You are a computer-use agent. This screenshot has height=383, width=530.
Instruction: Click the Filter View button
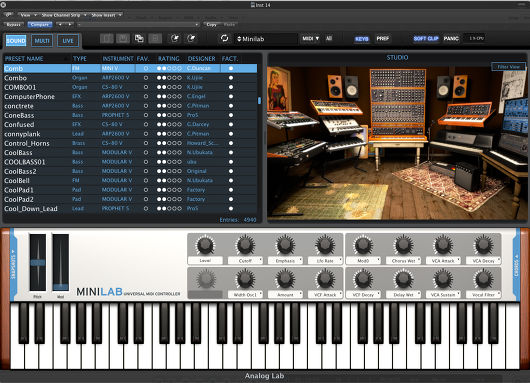coord(508,67)
